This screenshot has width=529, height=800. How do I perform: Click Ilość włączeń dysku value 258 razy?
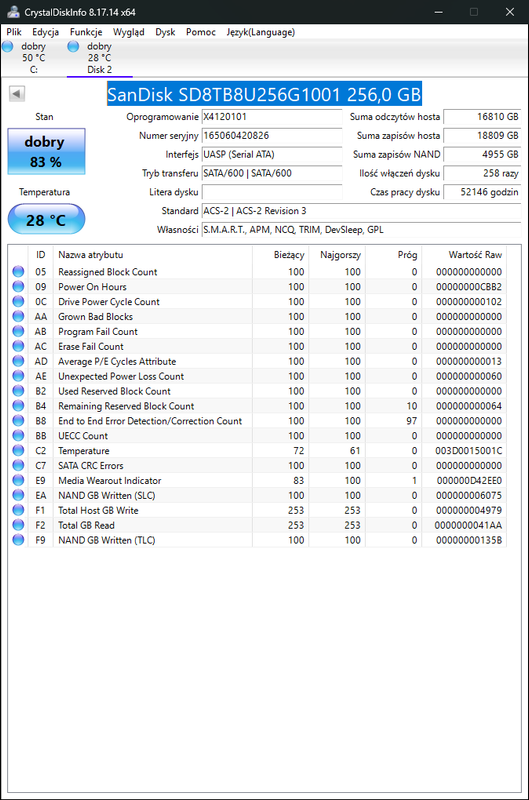[482, 173]
